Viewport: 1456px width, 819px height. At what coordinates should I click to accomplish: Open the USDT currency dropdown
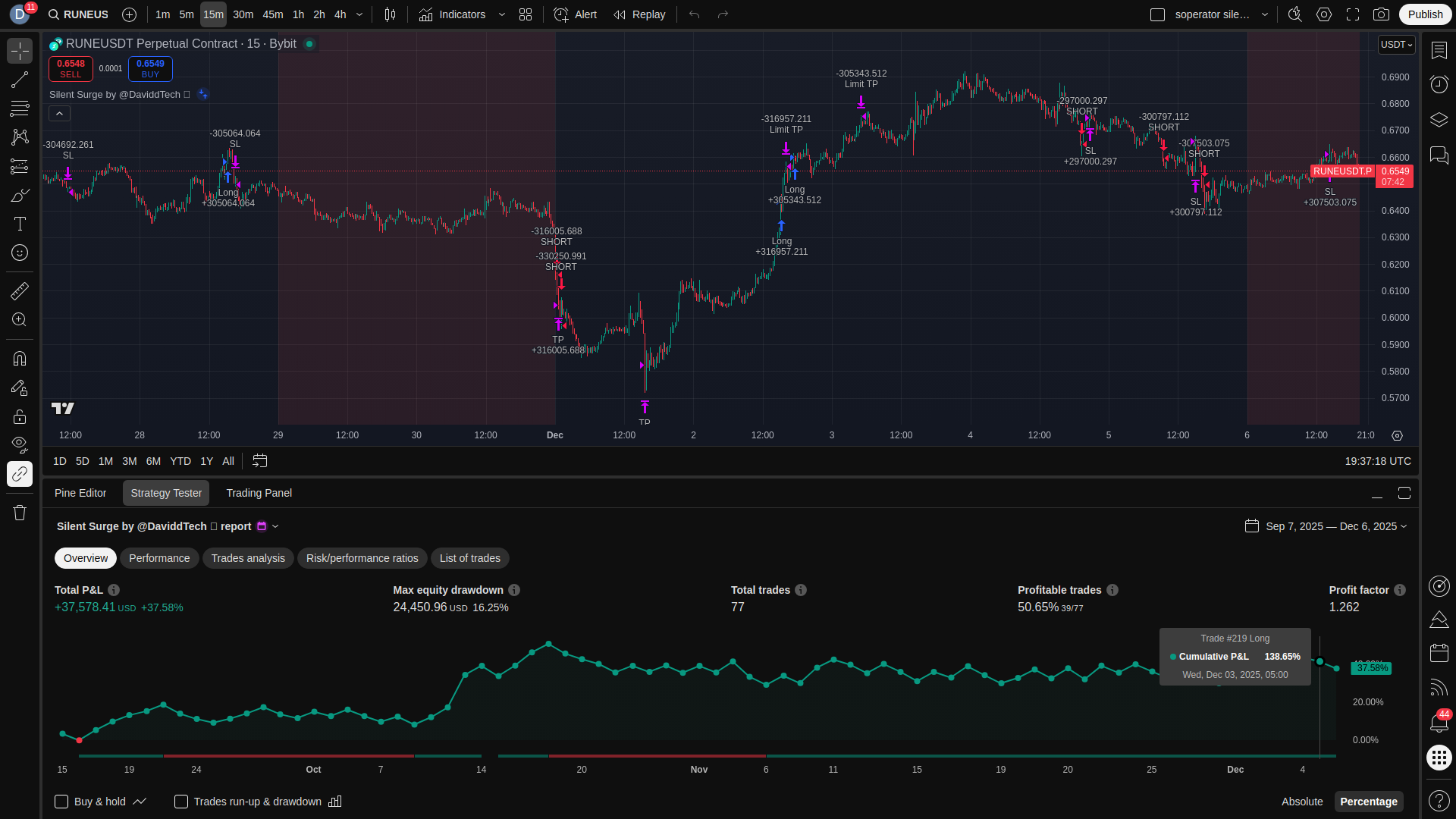1396,45
